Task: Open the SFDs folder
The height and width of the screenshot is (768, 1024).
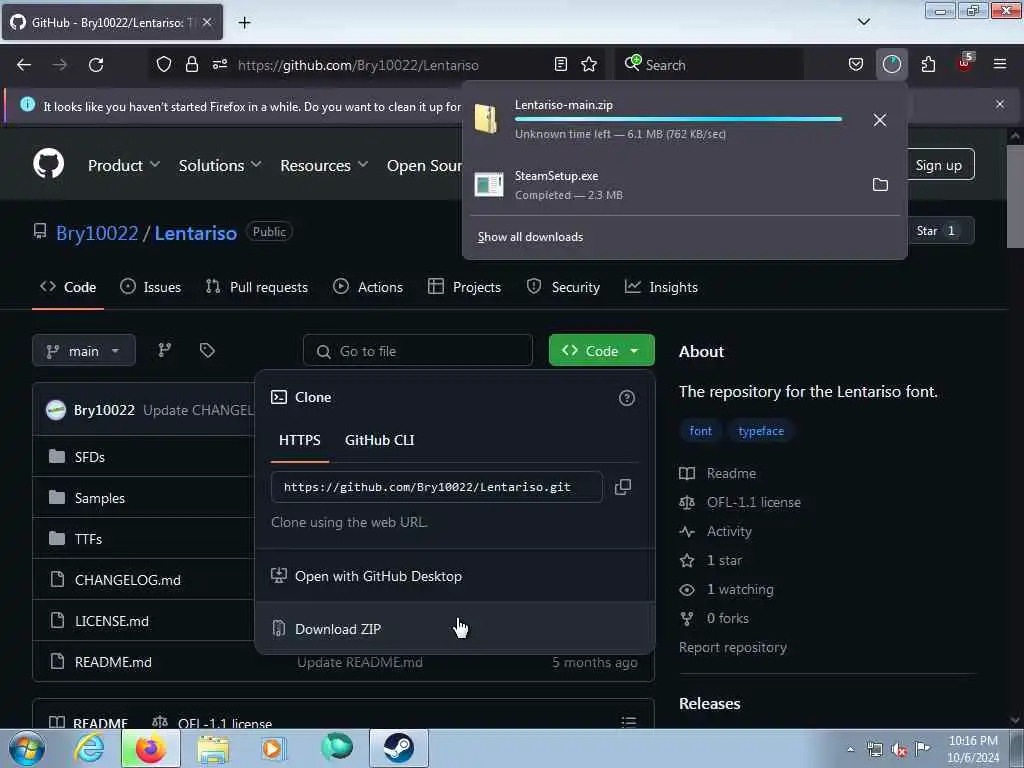Action: pyautogui.click(x=89, y=457)
